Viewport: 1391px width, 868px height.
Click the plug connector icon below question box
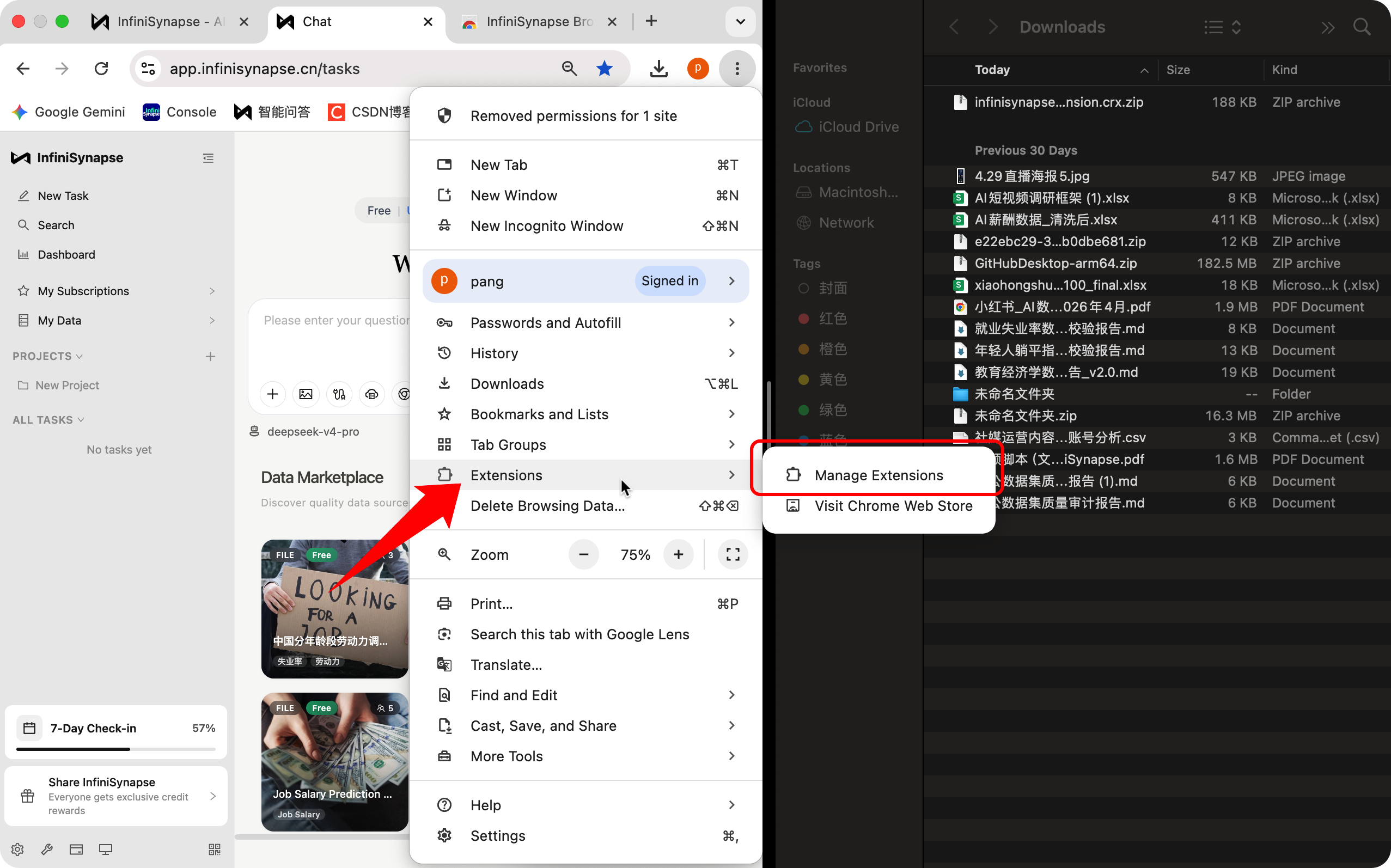point(339,394)
